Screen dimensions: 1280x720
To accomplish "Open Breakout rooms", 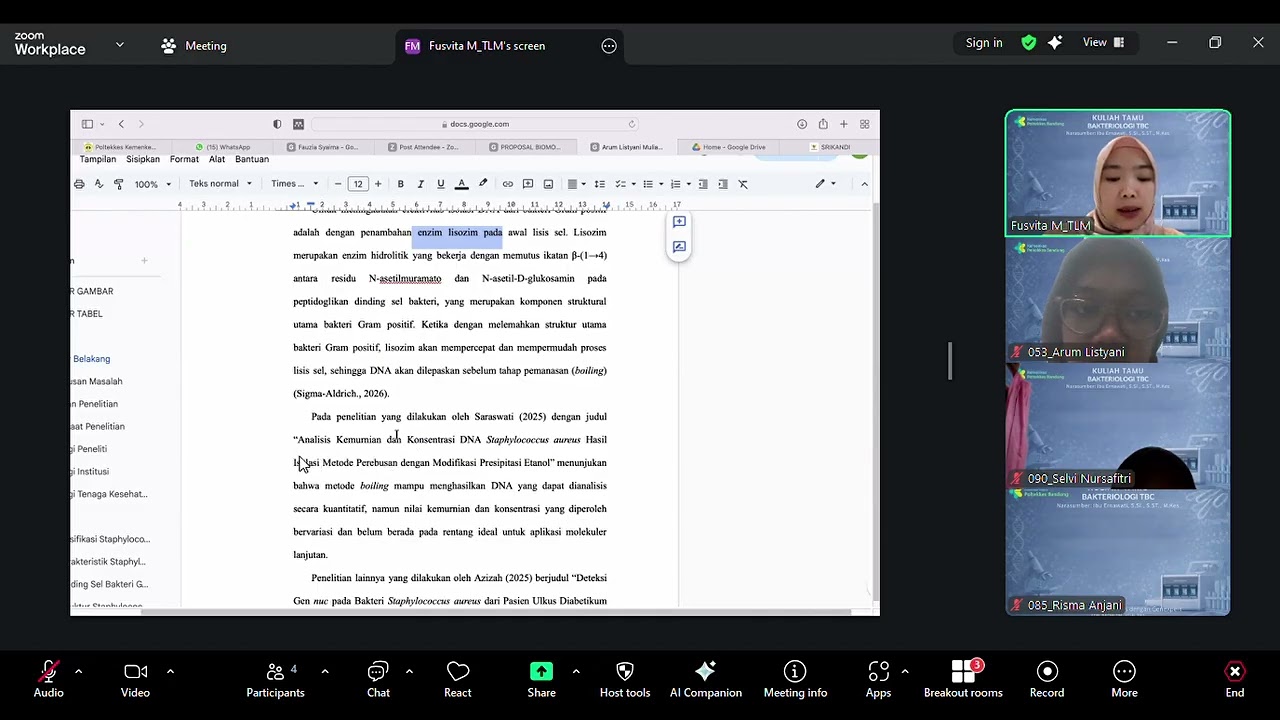I will pyautogui.click(x=963, y=680).
